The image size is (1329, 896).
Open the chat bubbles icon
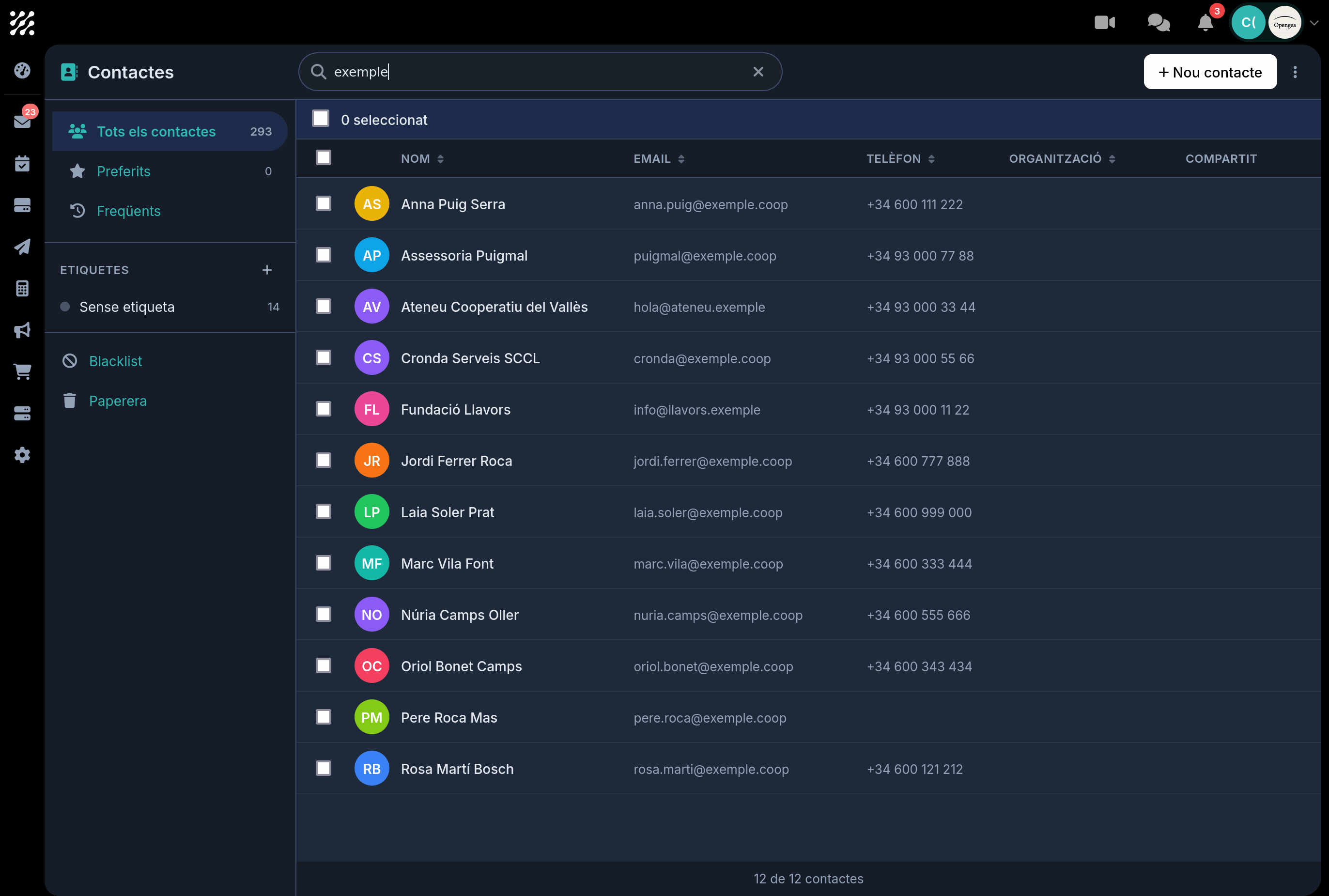click(1159, 22)
